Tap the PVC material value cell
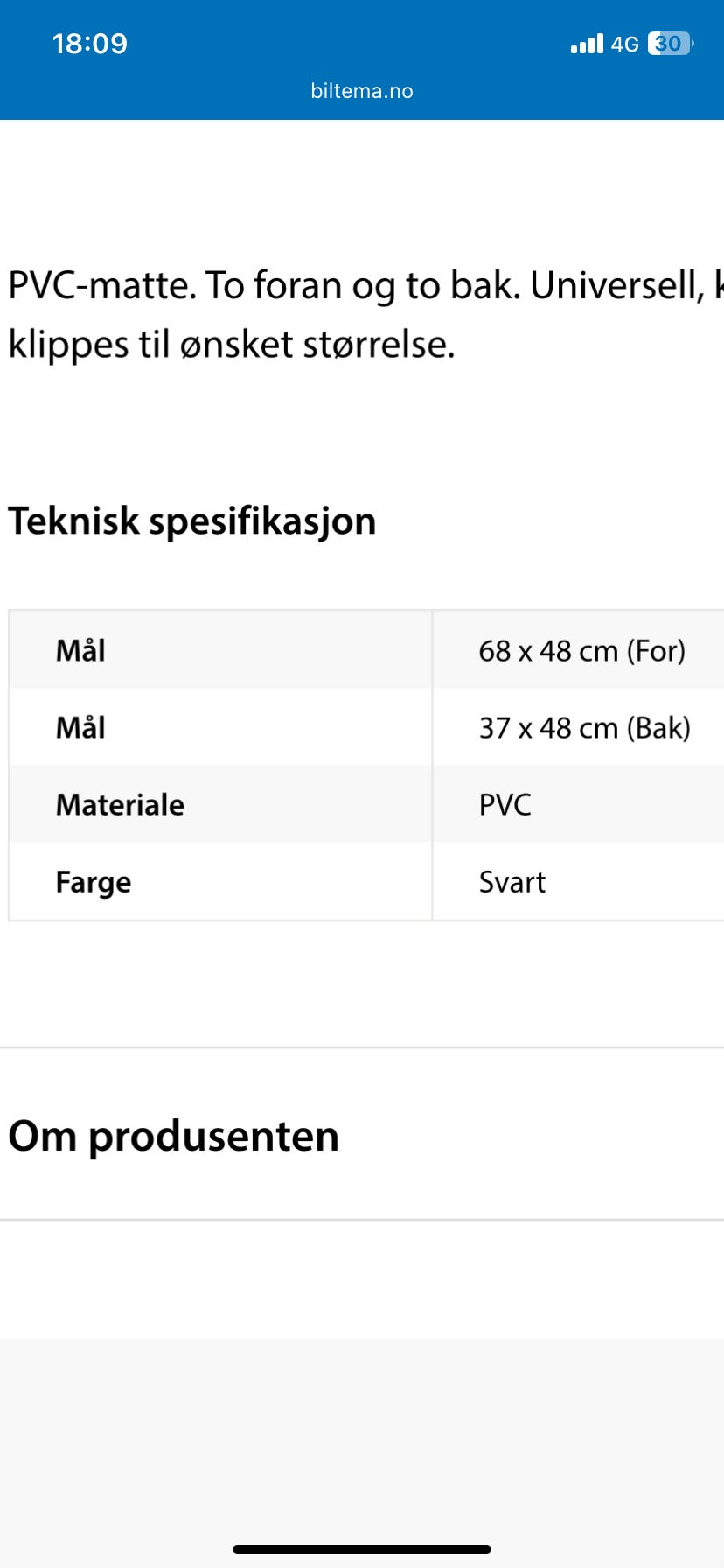Image resolution: width=724 pixels, height=1568 pixels. coord(578,804)
